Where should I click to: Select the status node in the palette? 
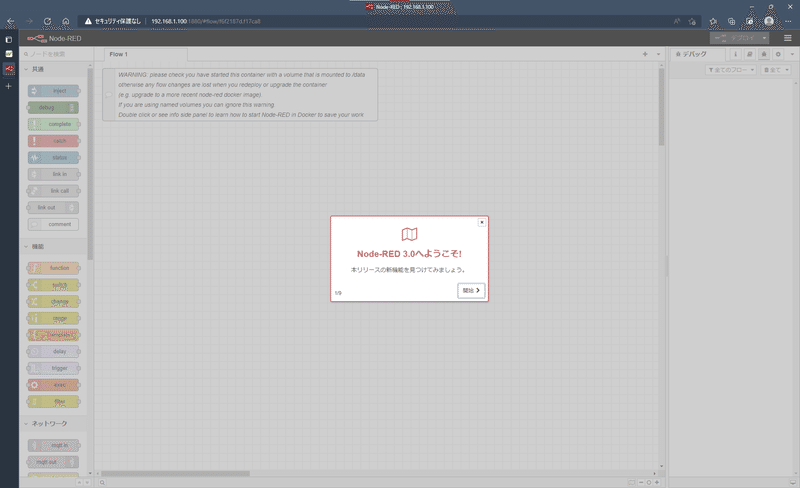tap(54, 158)
